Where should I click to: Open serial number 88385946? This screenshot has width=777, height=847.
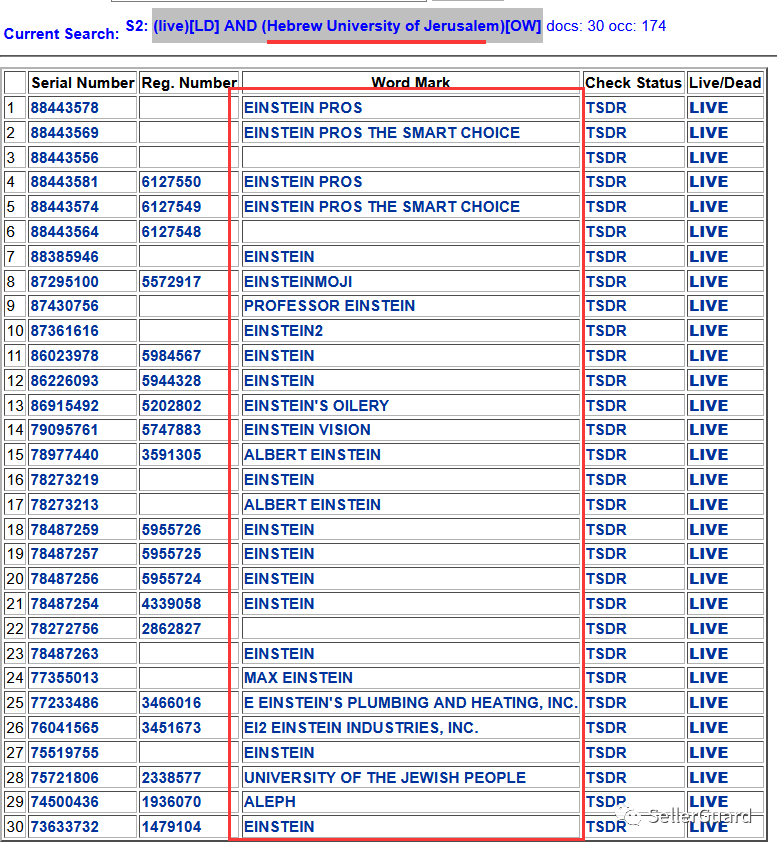tap(64, 256)
